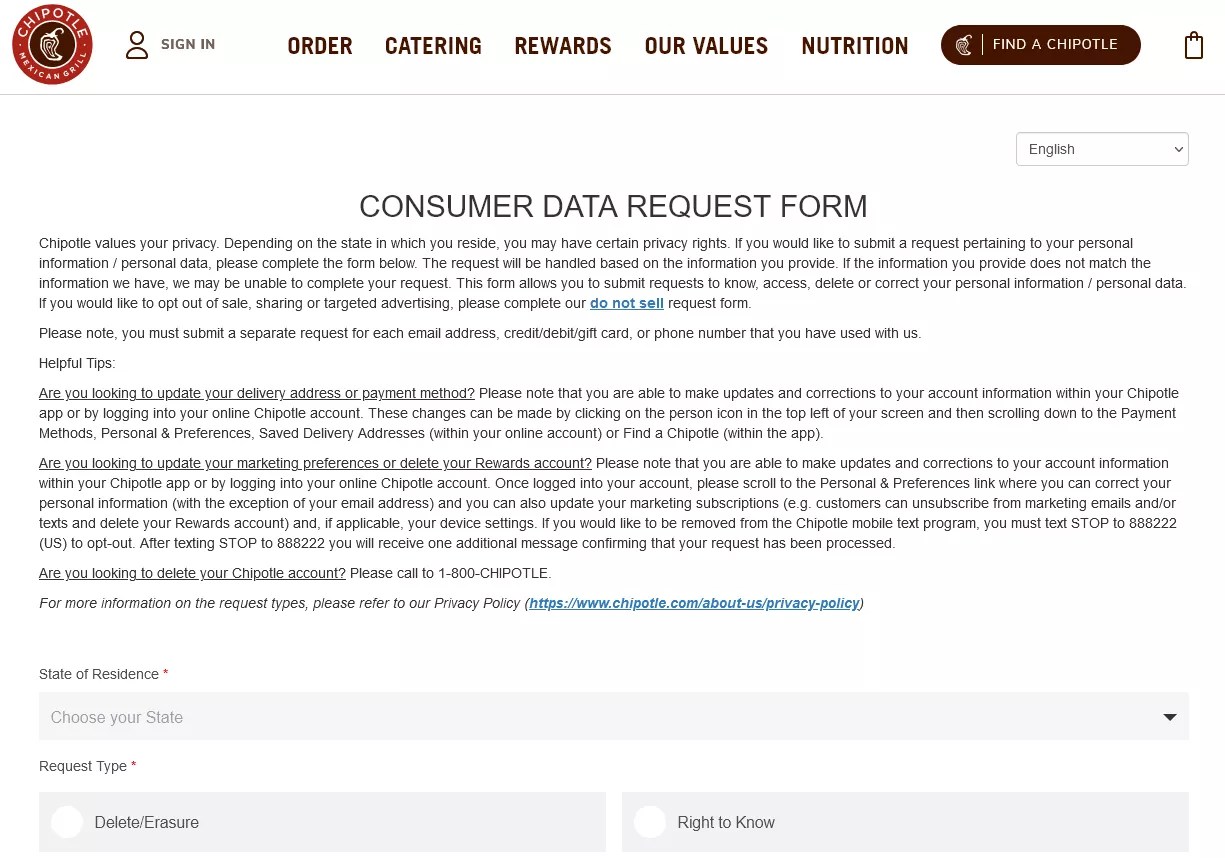1225x858 pixels.
Task: Go to the REWARDS page
Action: pyautogui.click(x=562, y=45)
